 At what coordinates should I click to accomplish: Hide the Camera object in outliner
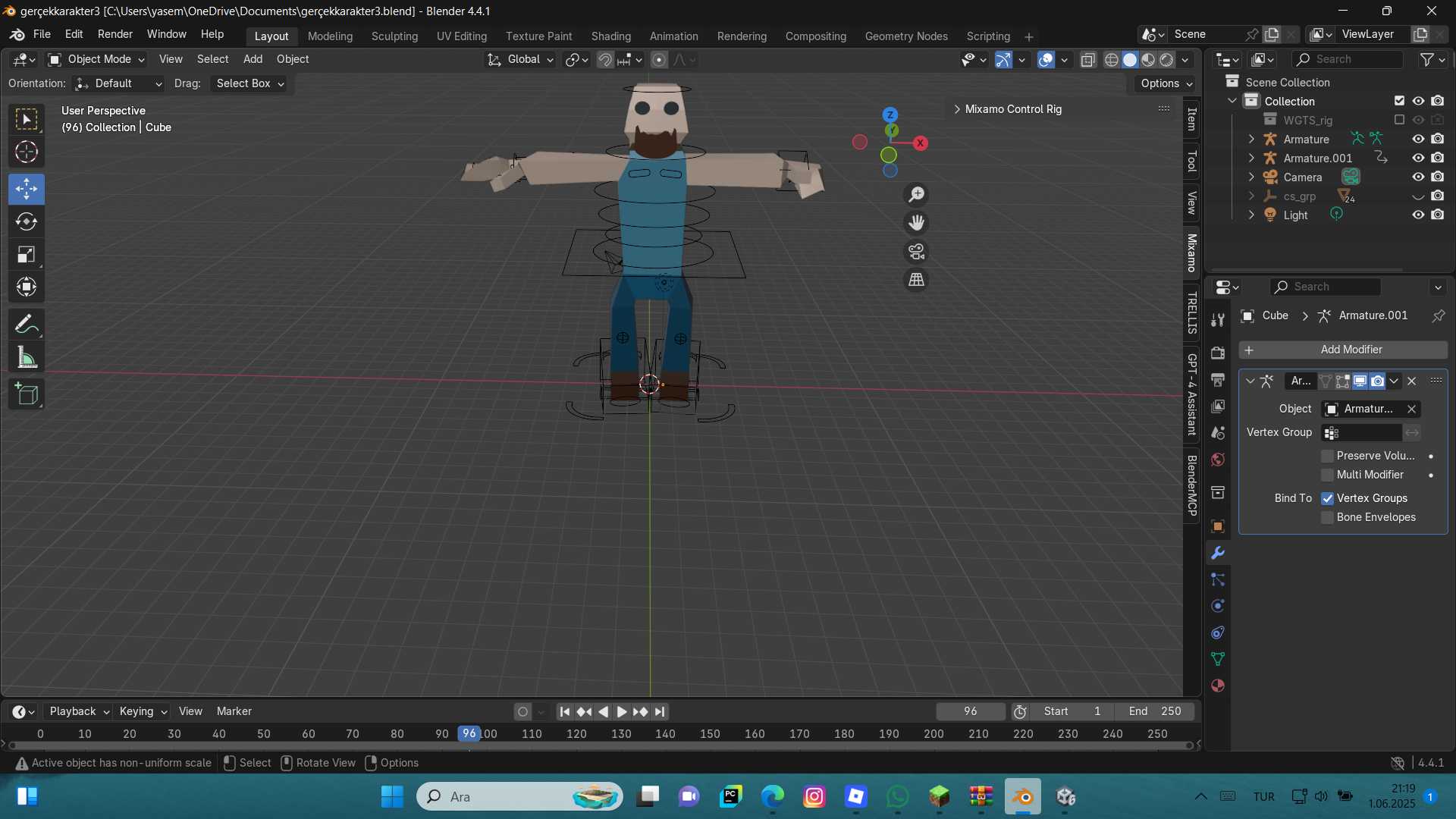click(x=1417, y=177)
